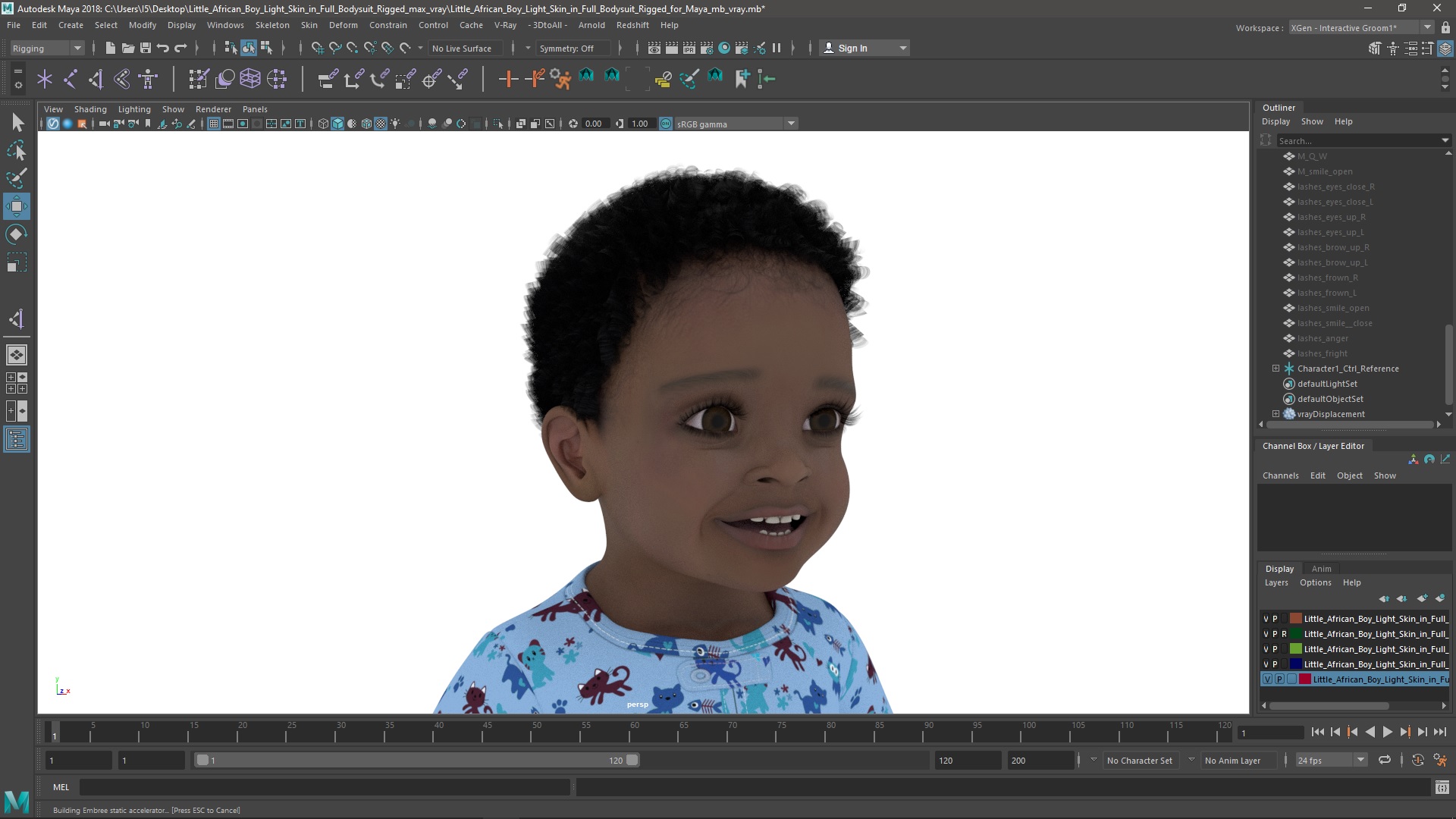Click the Set Key orange plus icon
This screenshot has height=819, width=1456.
(508, 79)
